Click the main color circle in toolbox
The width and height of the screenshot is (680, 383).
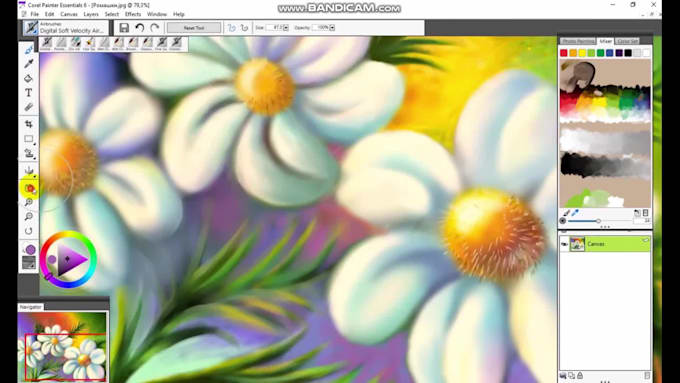(30, 249)
